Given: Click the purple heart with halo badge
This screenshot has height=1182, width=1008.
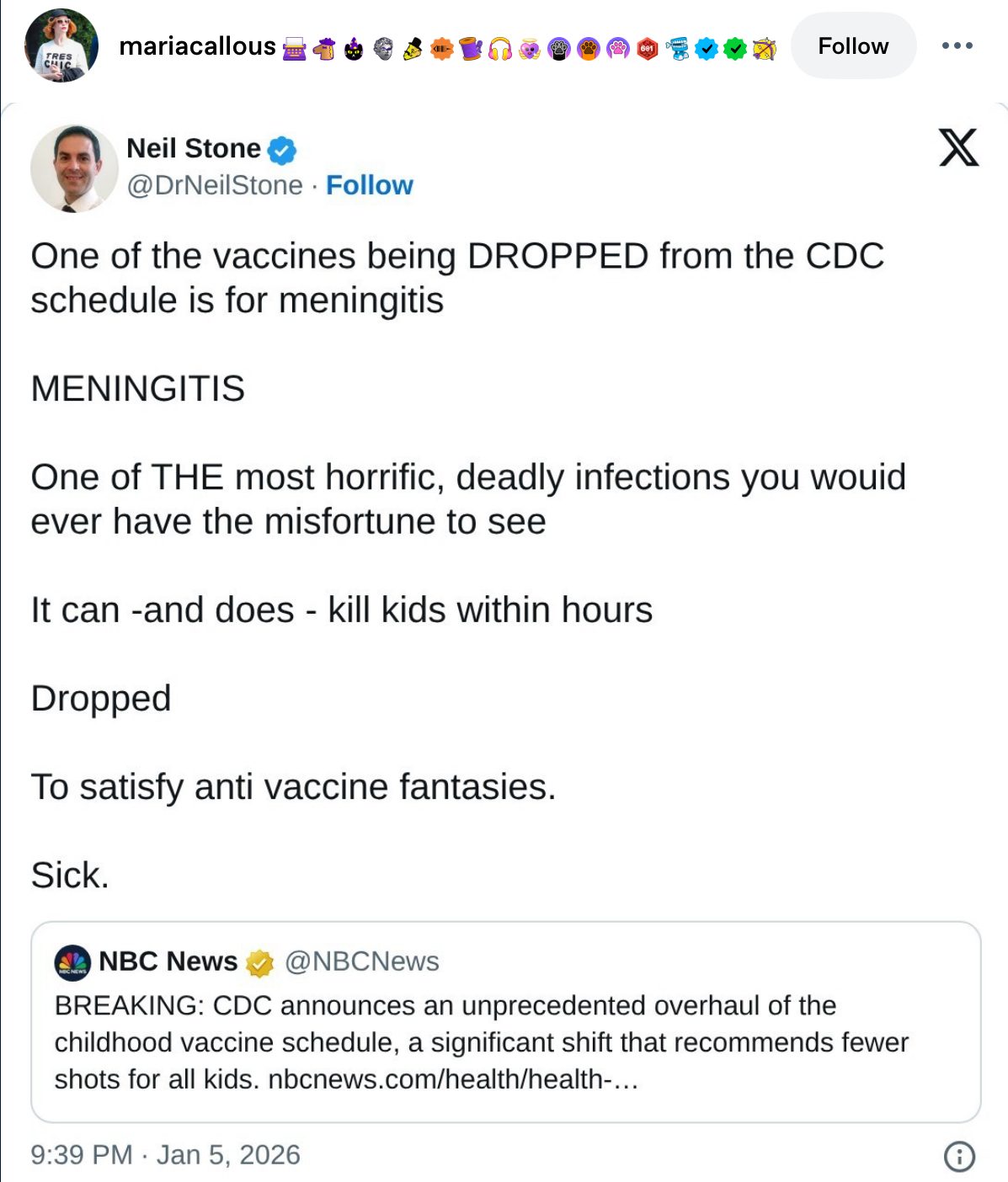Looking at the screenshot, I should point(530,49).
